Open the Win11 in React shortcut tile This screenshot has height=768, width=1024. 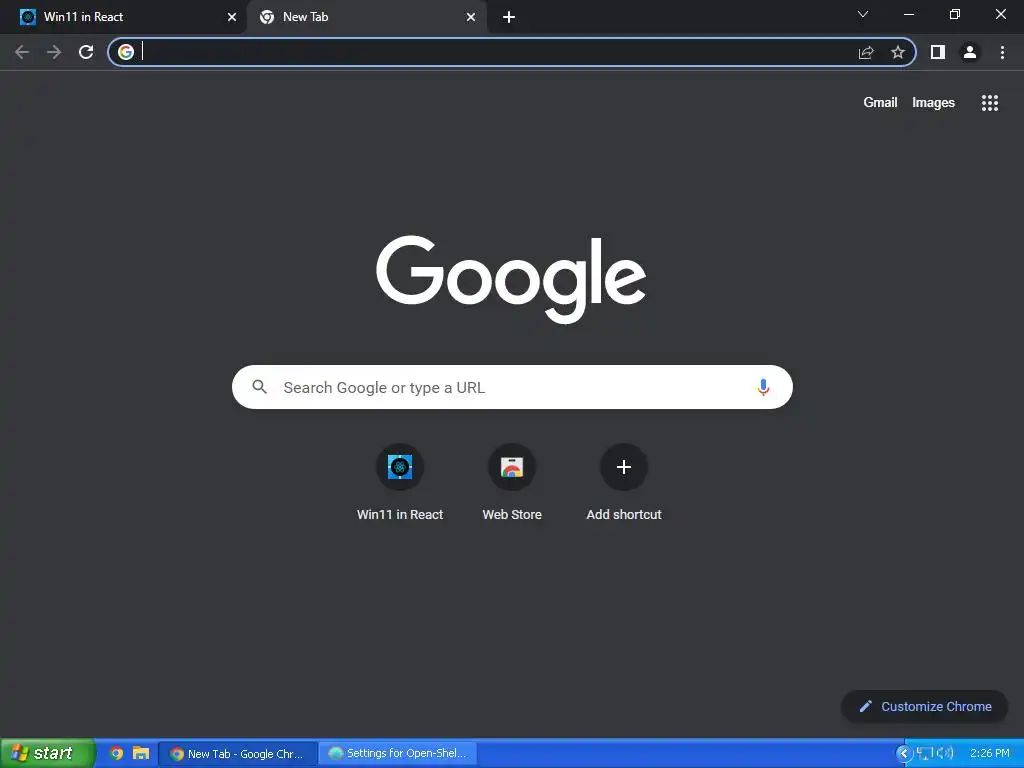point(400,483)
